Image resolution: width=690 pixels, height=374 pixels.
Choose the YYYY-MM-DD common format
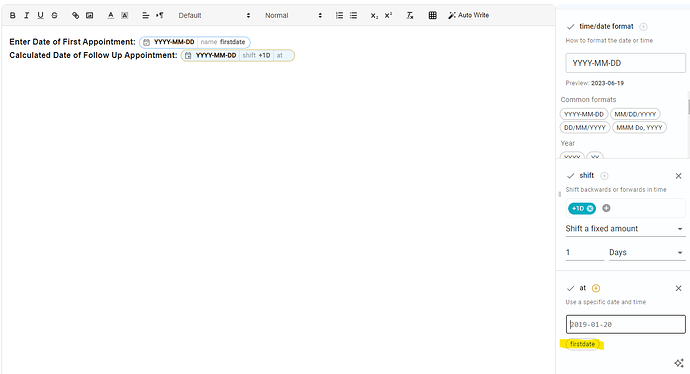point(584,114)
